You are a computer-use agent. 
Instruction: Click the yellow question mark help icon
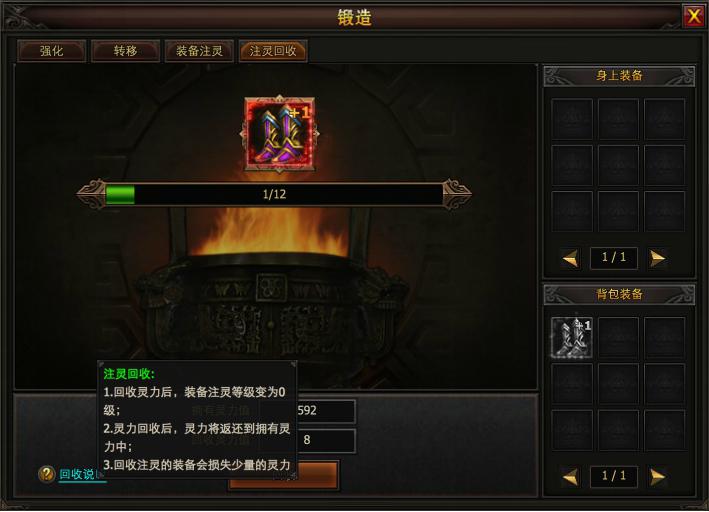coord(46,474)
